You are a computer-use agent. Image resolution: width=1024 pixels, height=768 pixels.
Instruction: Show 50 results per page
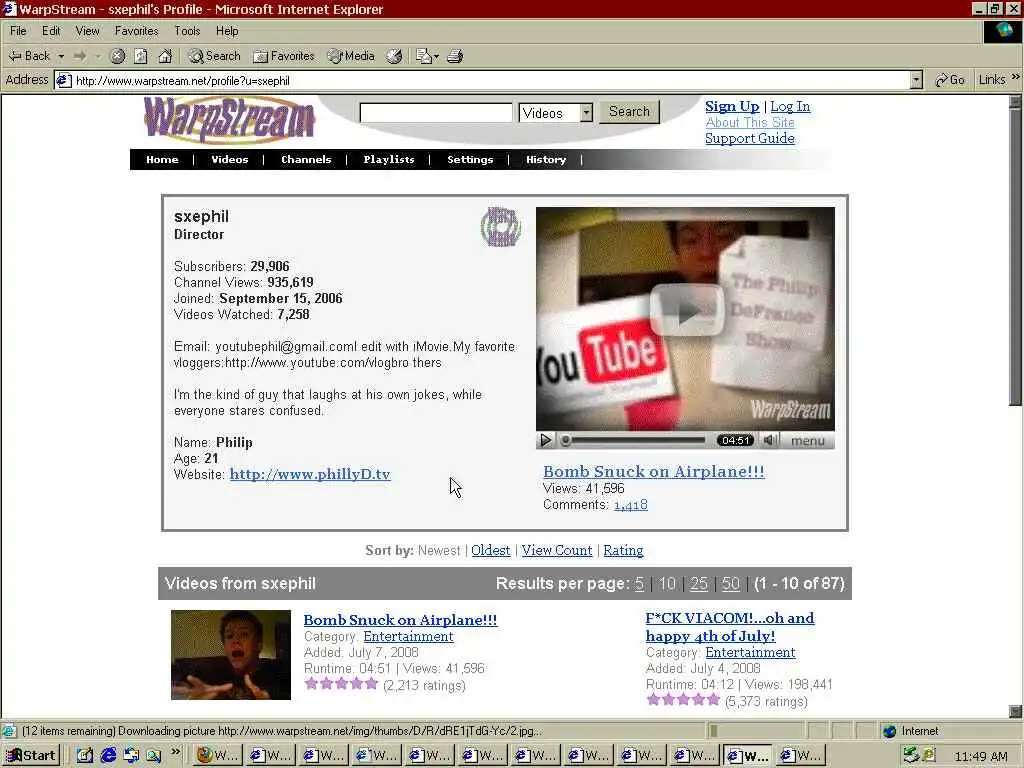[x=731, y=583]
